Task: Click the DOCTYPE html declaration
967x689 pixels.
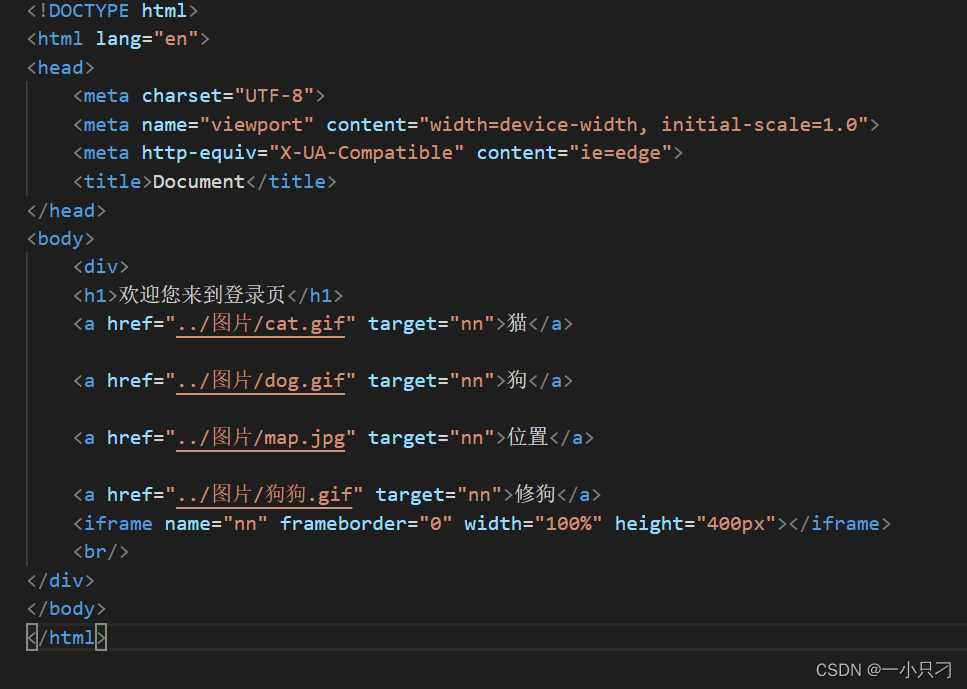Action: pyautogui.click(x=112, y=10)
